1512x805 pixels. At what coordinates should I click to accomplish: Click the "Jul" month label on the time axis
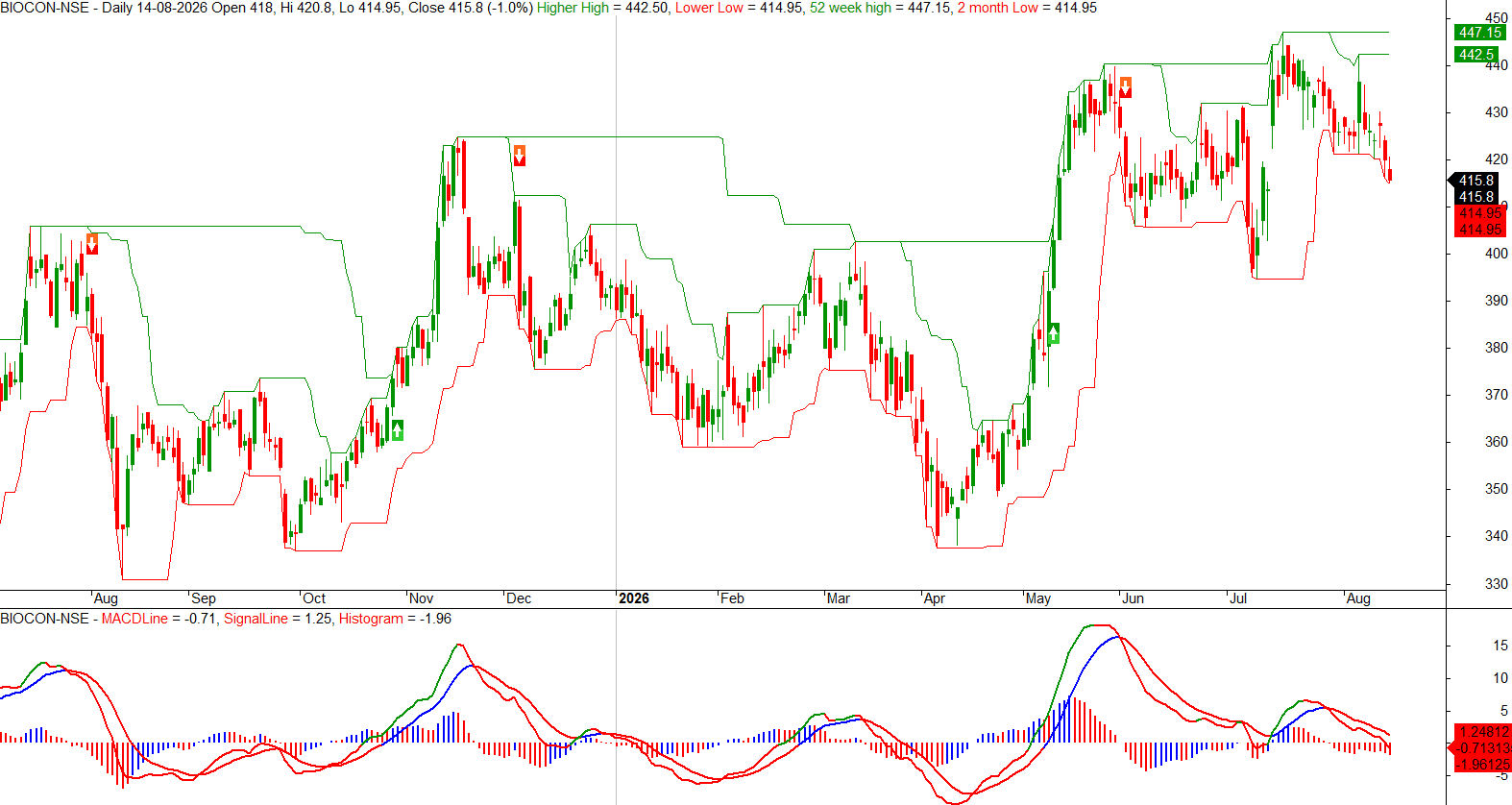tap(1239, 598)
